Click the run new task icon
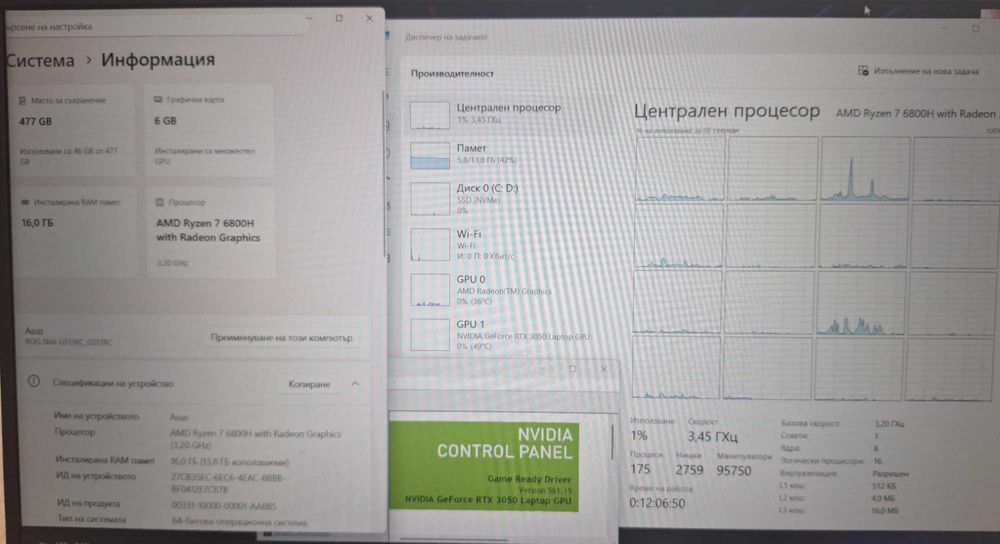 tap(863, 70)
